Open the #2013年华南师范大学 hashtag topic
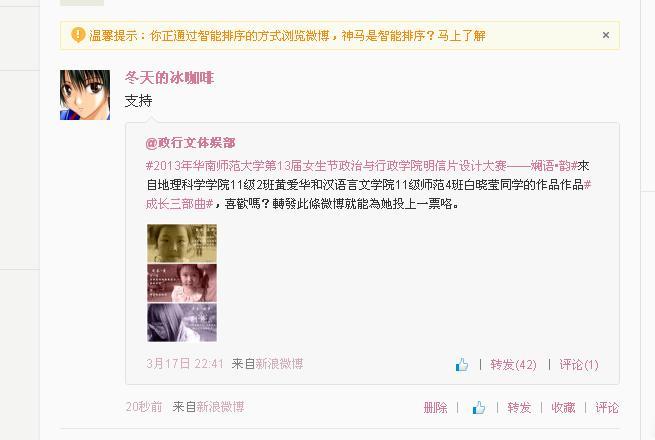Image resolution: width=655 pixels, height=440 pixels. click(x=361, y=166)
